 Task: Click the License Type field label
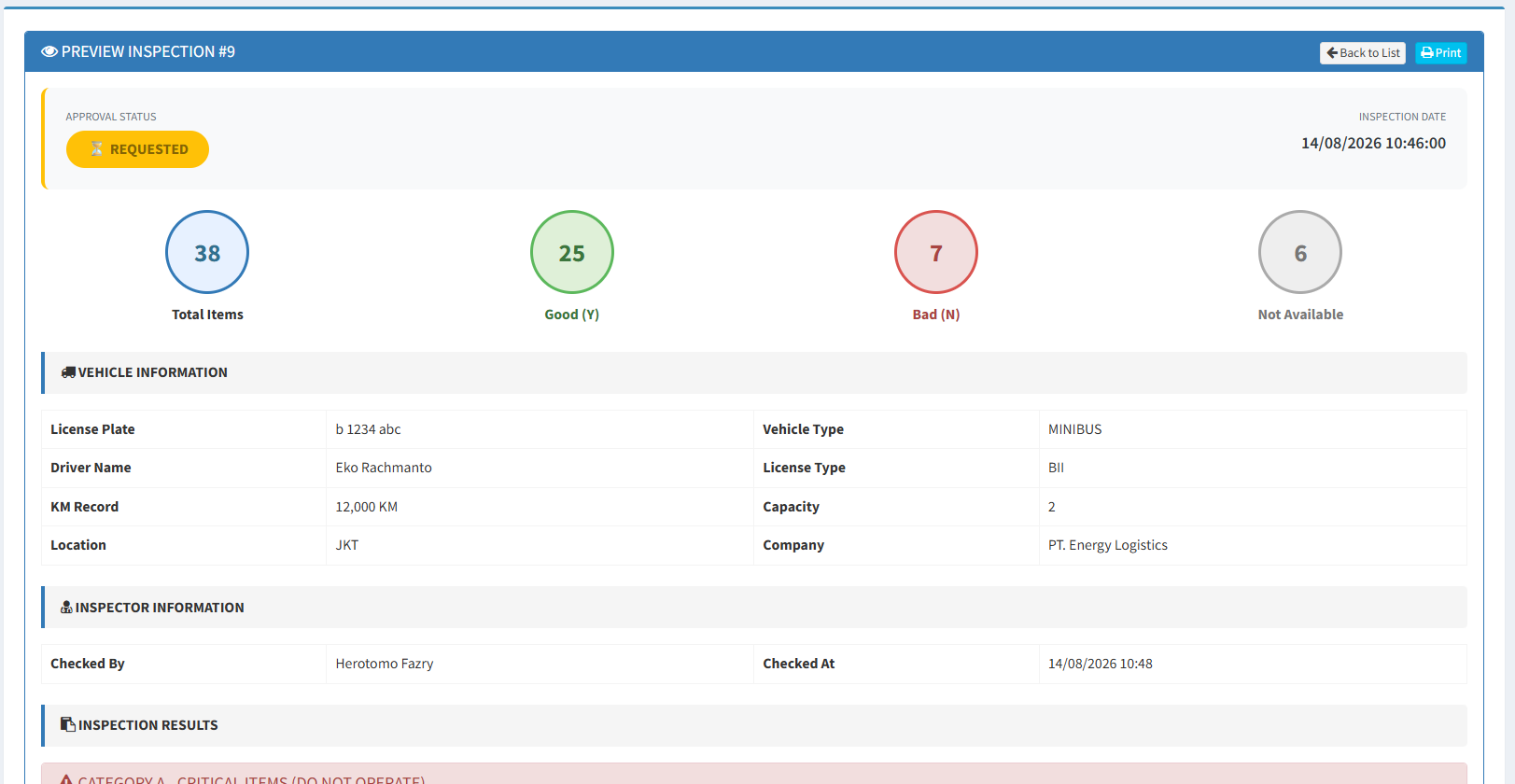[804, 468]
